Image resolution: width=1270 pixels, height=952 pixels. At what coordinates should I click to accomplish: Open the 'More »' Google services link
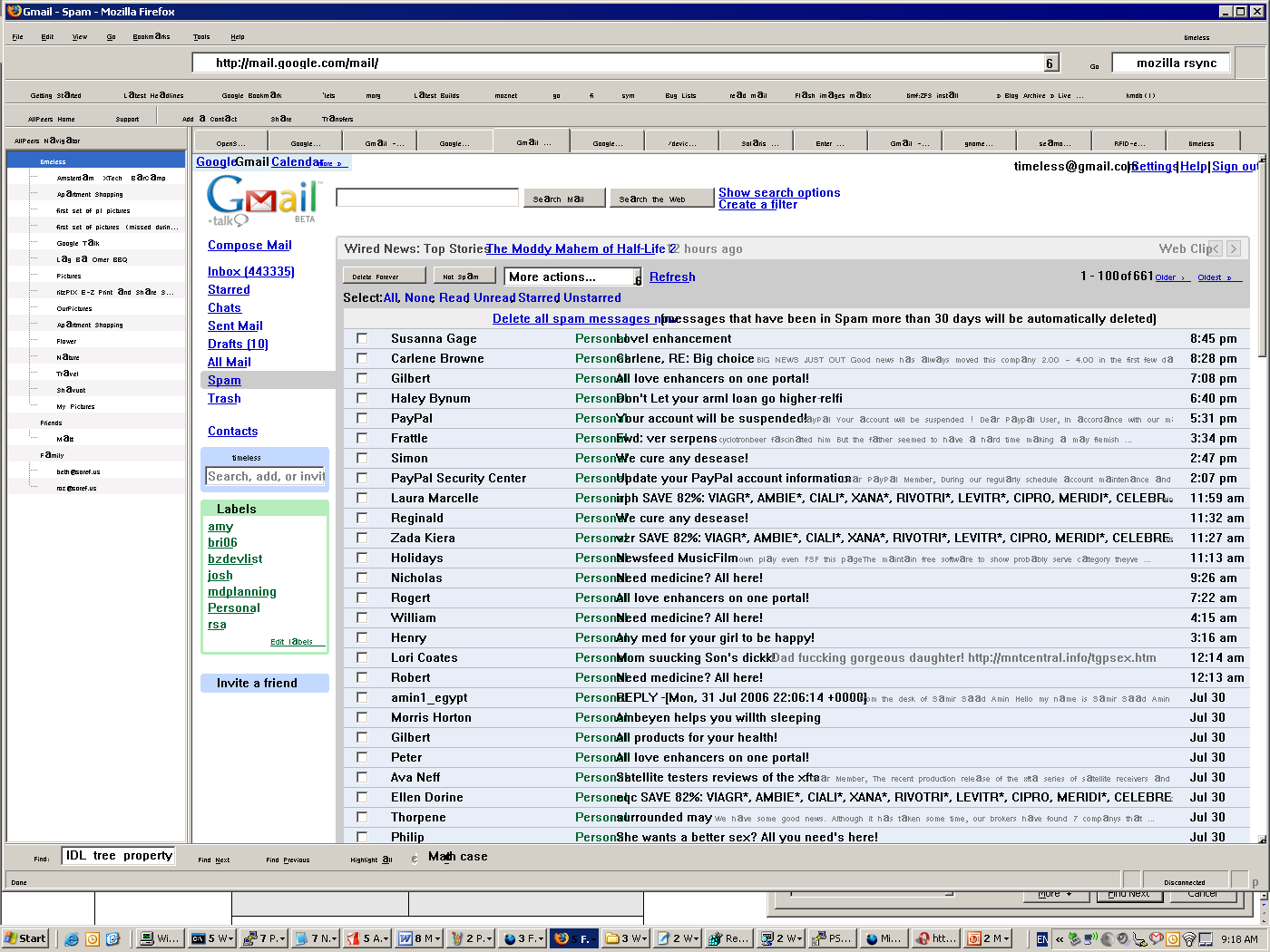(330, 163)
